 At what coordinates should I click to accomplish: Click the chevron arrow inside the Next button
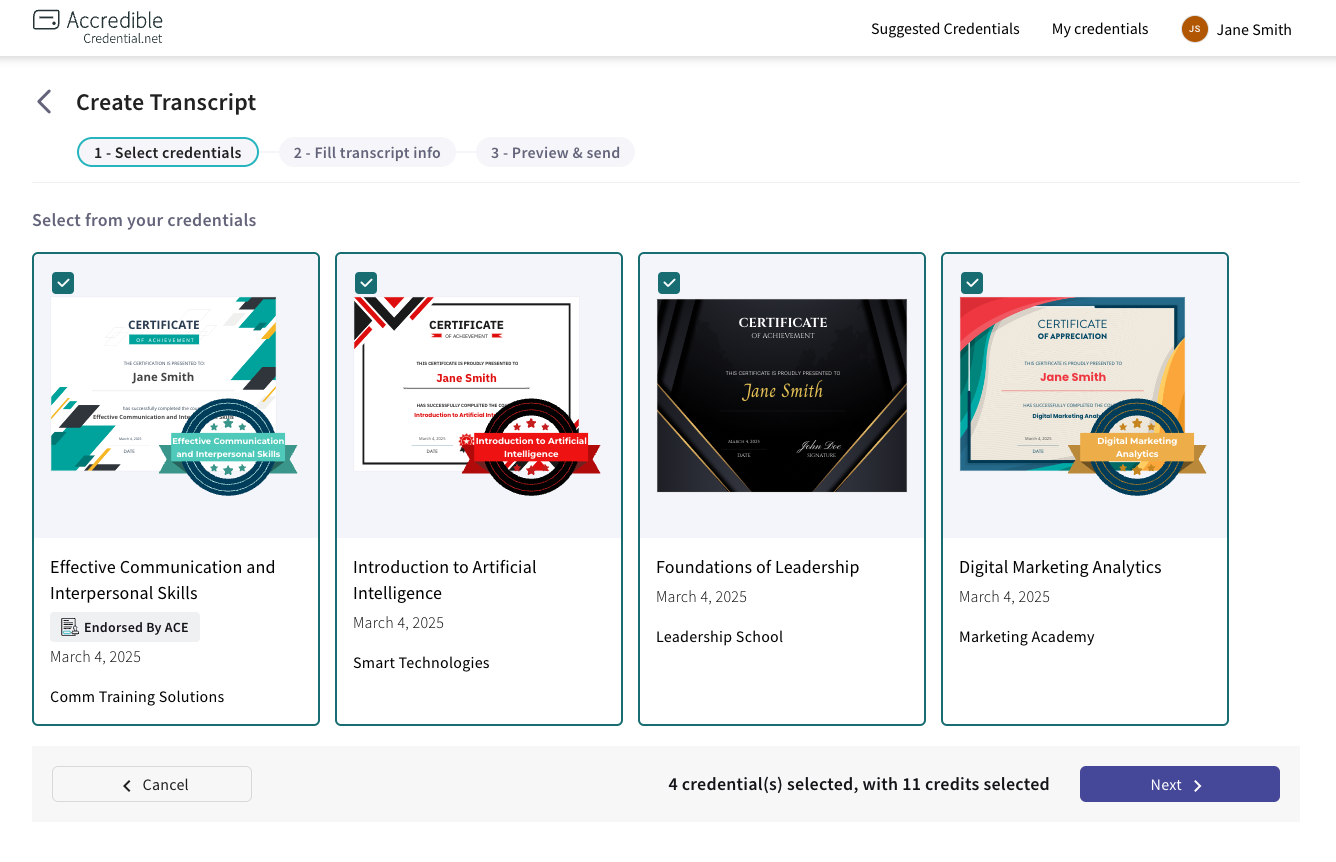(x=1198, y=785)
